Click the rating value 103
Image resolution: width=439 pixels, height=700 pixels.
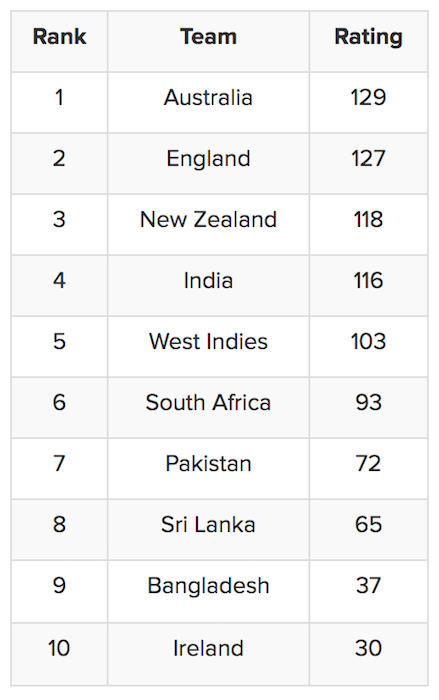[368, 342]
